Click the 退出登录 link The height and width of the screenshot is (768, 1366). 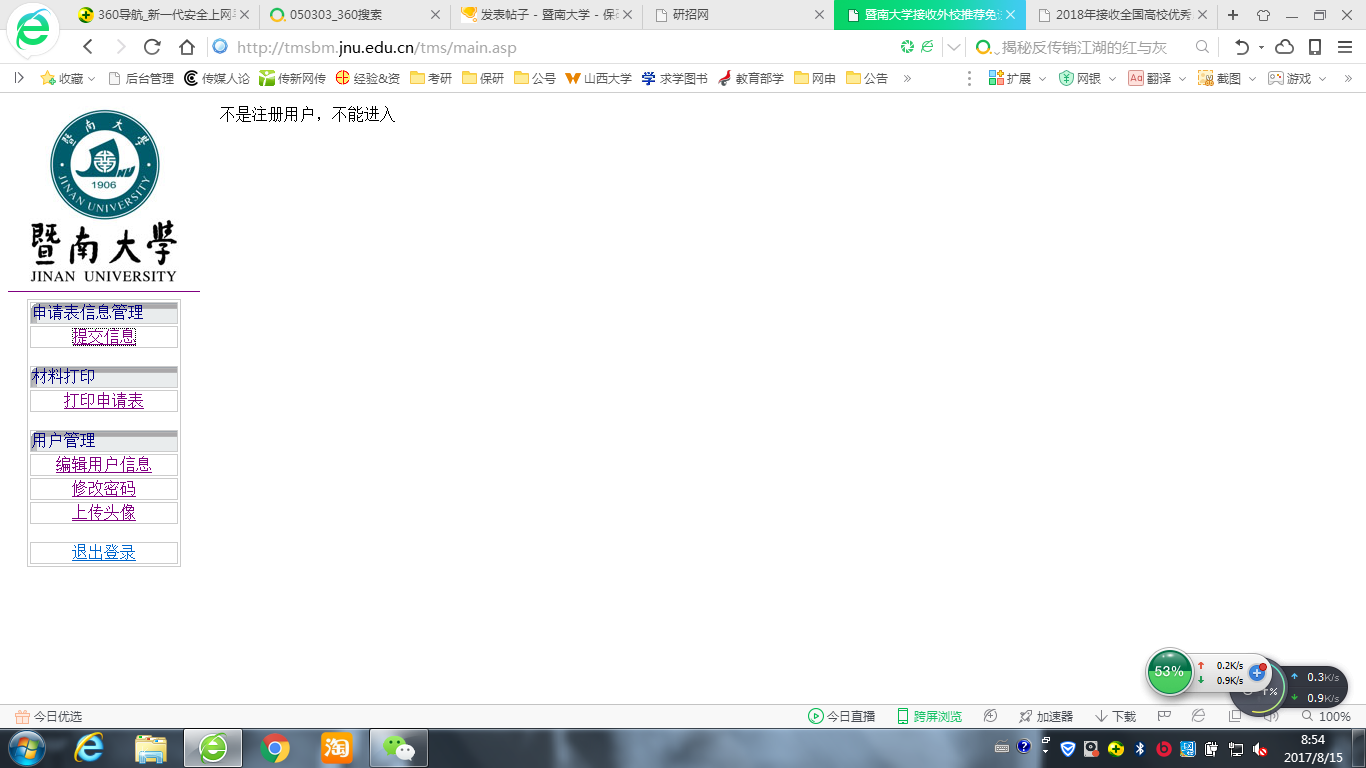[104, 553]
